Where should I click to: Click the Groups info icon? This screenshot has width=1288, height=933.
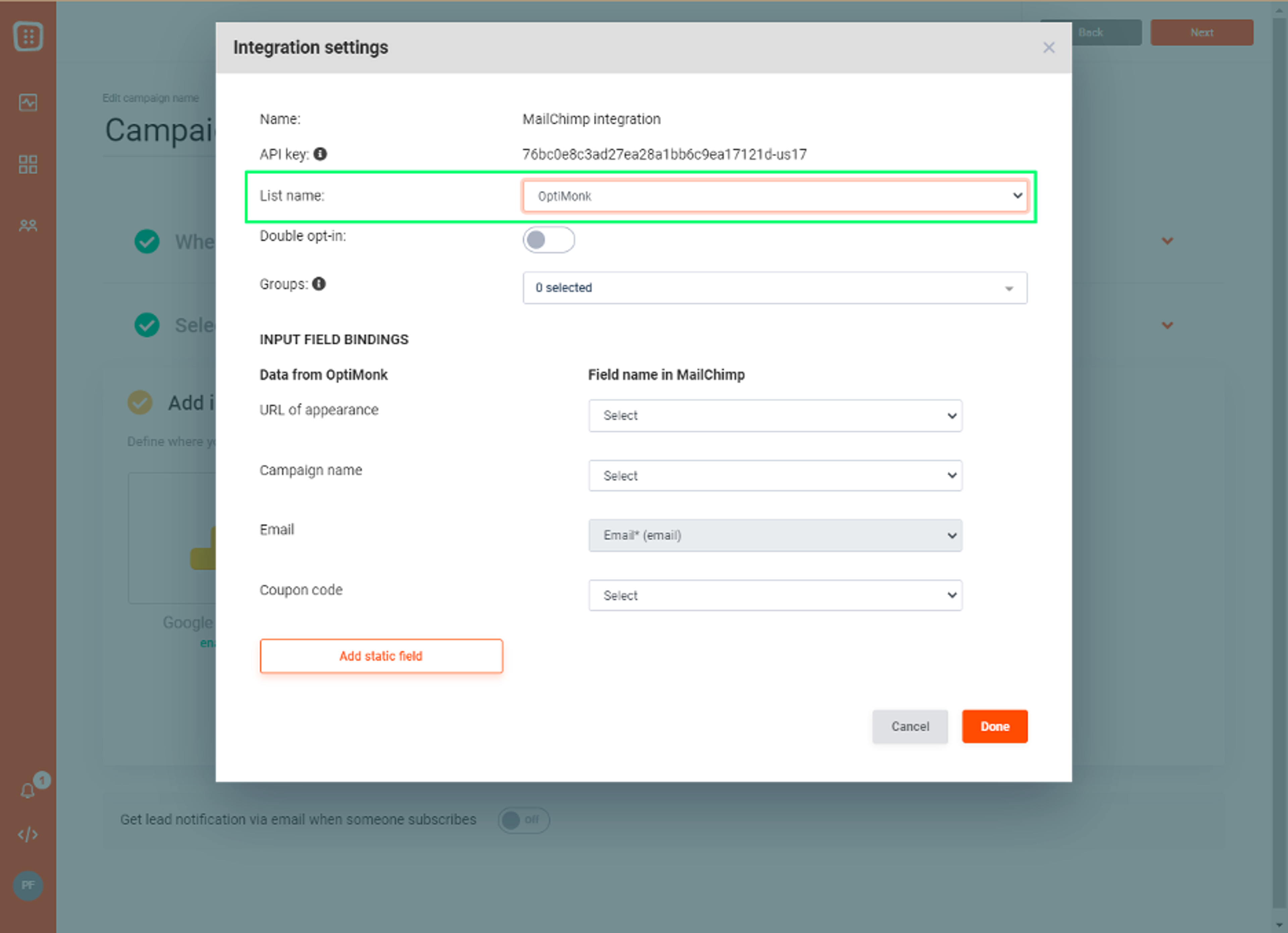[319, 283]
